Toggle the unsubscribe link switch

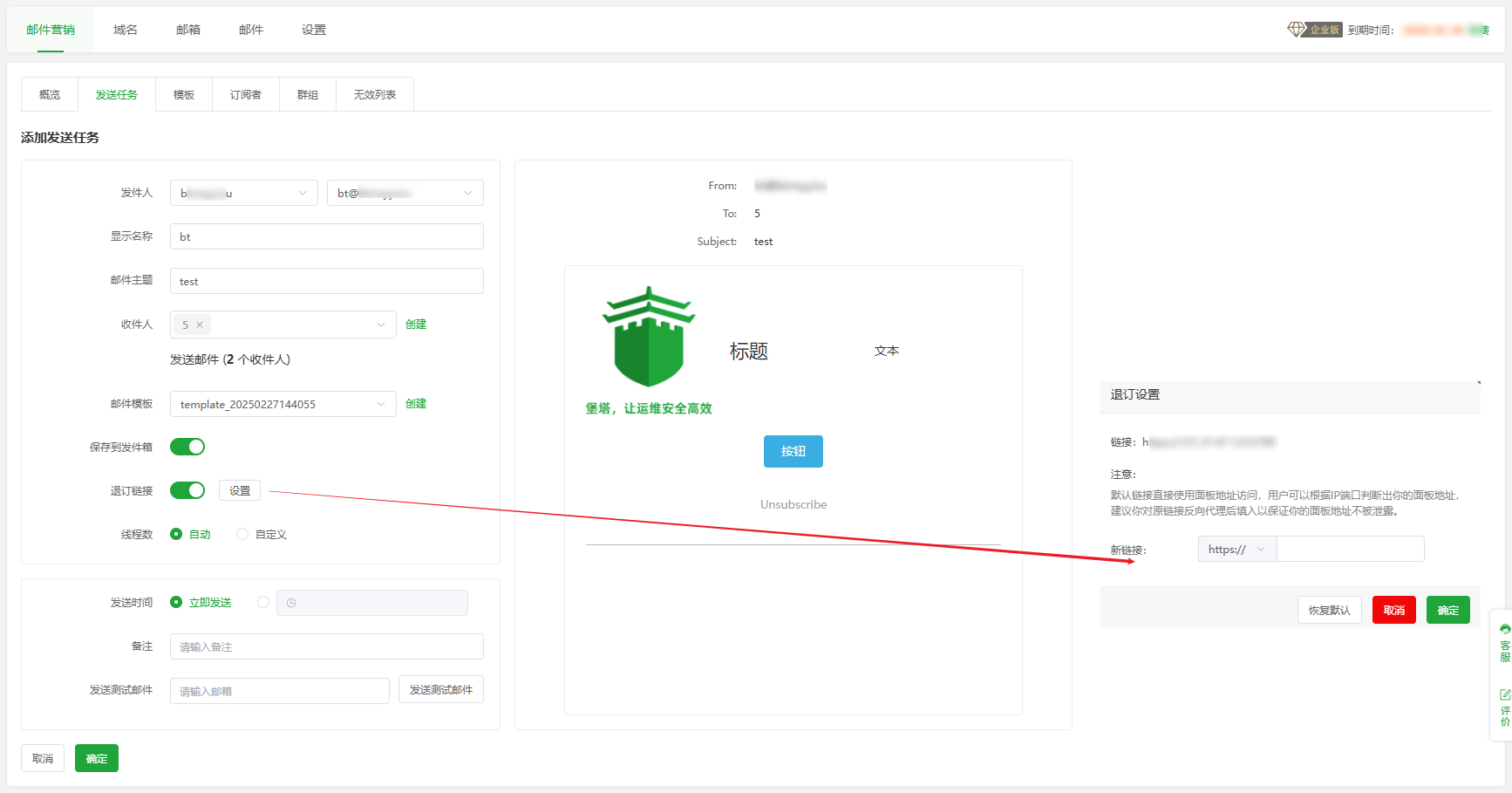187,490
